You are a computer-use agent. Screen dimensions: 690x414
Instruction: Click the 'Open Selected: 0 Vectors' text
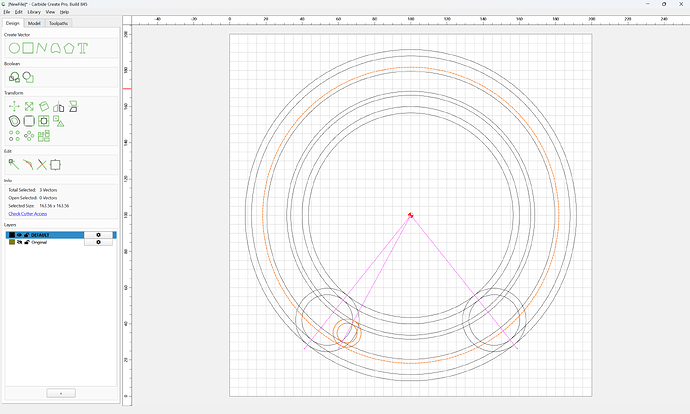click(x=33, y=198)
